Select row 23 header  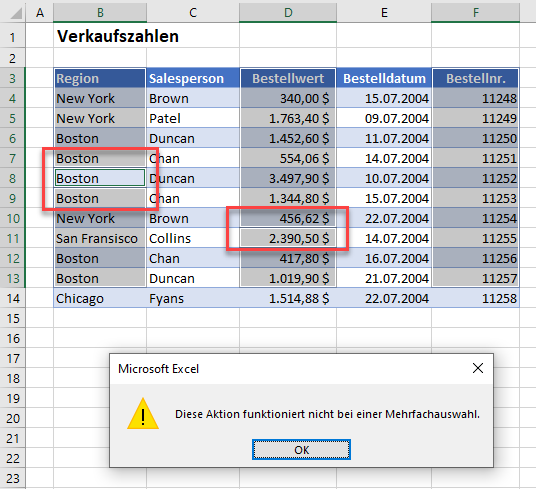tap(13, 478)
